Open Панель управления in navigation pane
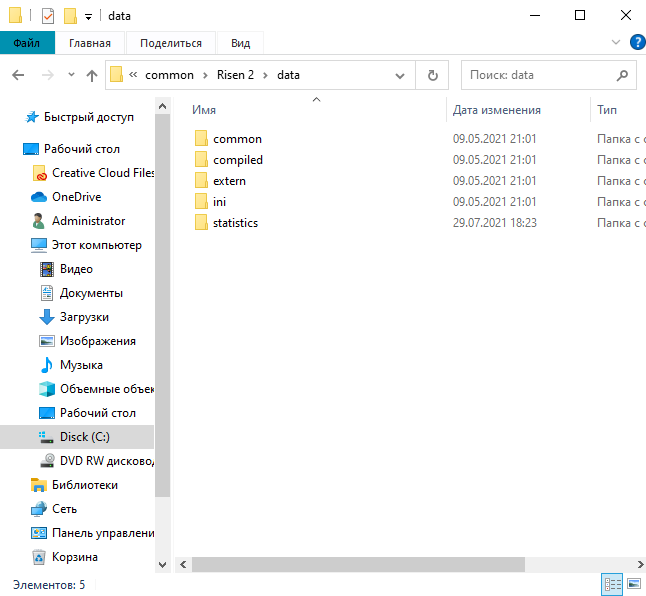 coord(93,533)
